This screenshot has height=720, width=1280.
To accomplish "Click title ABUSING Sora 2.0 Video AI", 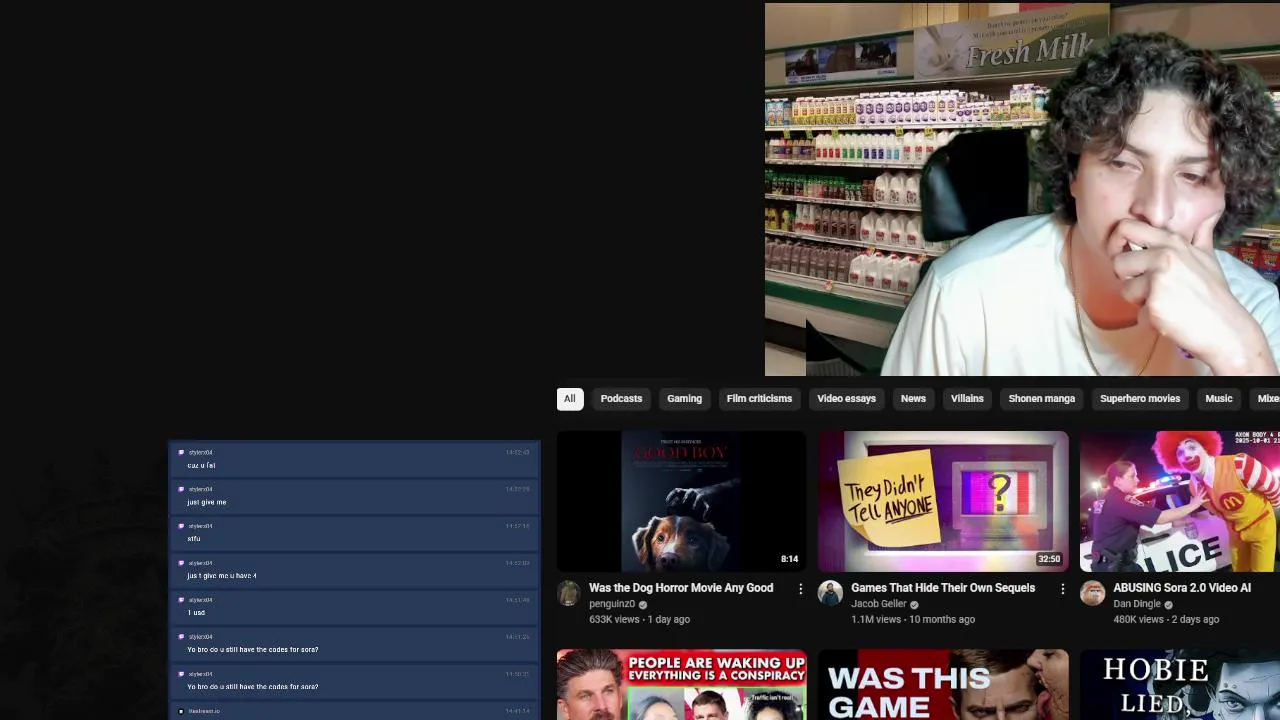I will [1182, 588].
